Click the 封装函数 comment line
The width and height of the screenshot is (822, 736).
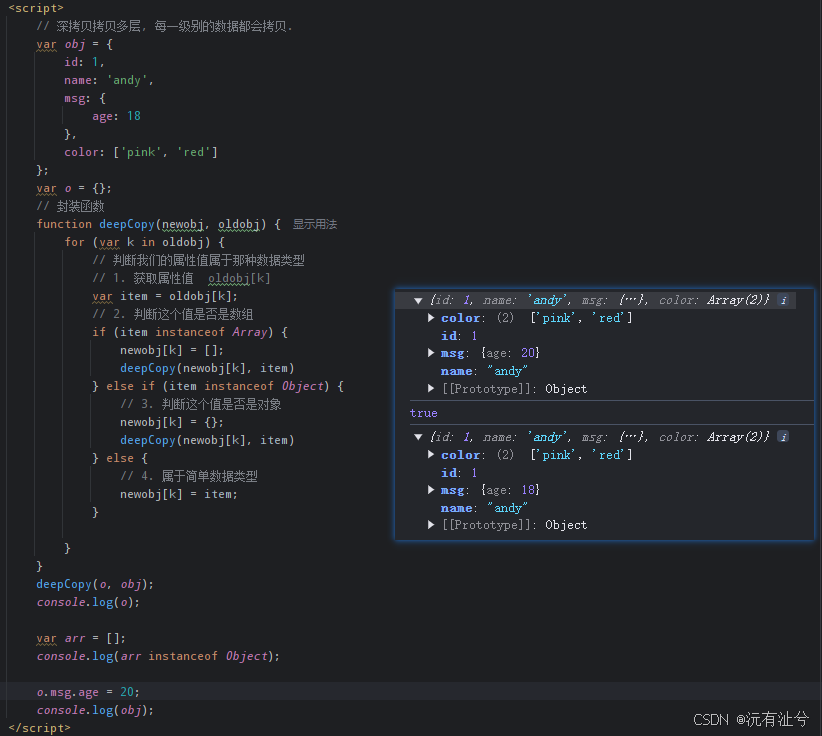coord(70,207)
